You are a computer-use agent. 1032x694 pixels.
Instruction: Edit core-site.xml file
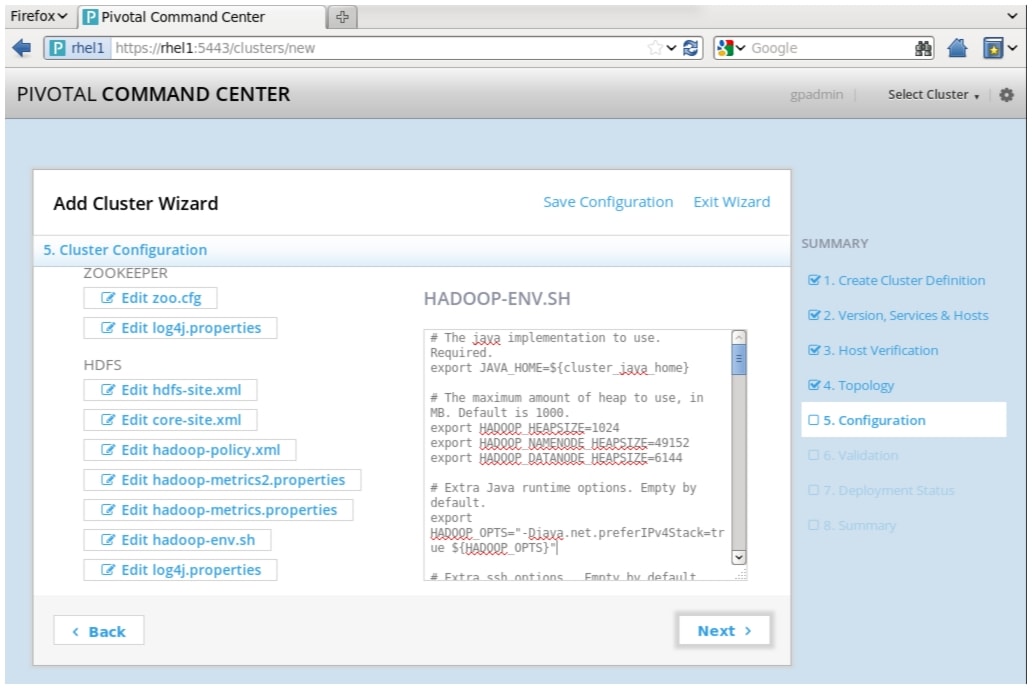170,420
